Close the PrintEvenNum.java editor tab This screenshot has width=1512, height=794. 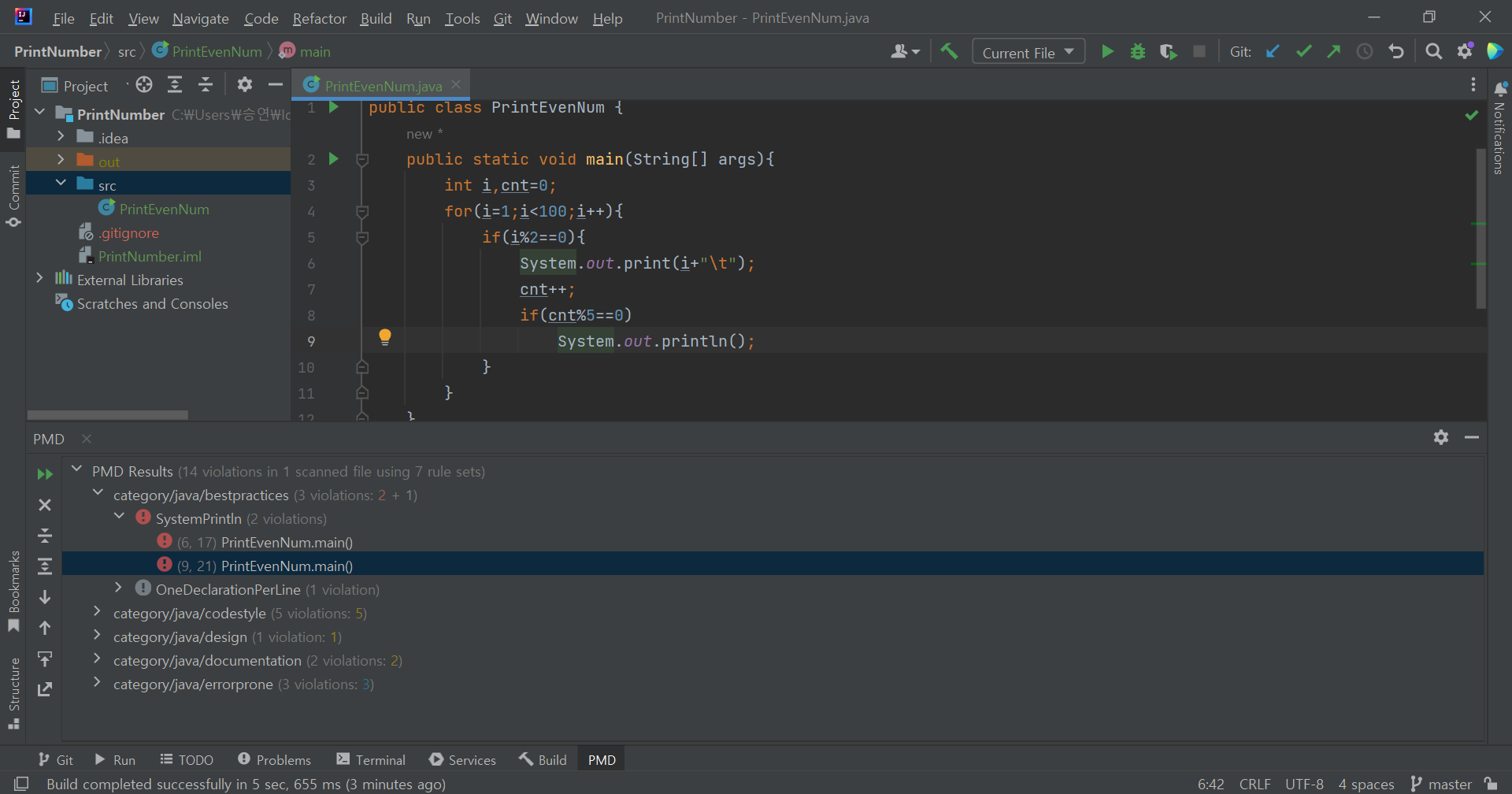456,84
